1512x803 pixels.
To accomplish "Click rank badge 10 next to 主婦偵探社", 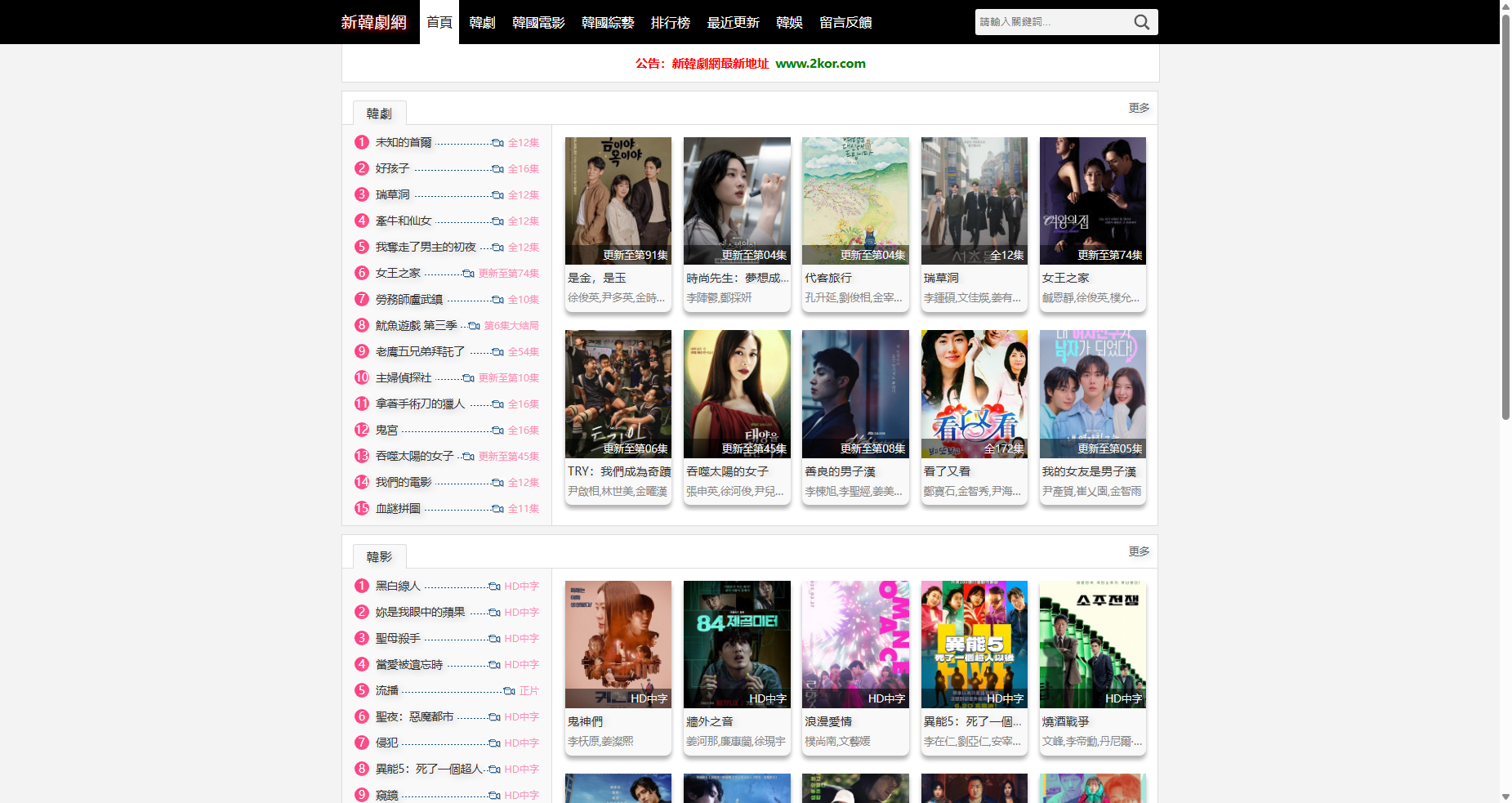I will (362, 377).
